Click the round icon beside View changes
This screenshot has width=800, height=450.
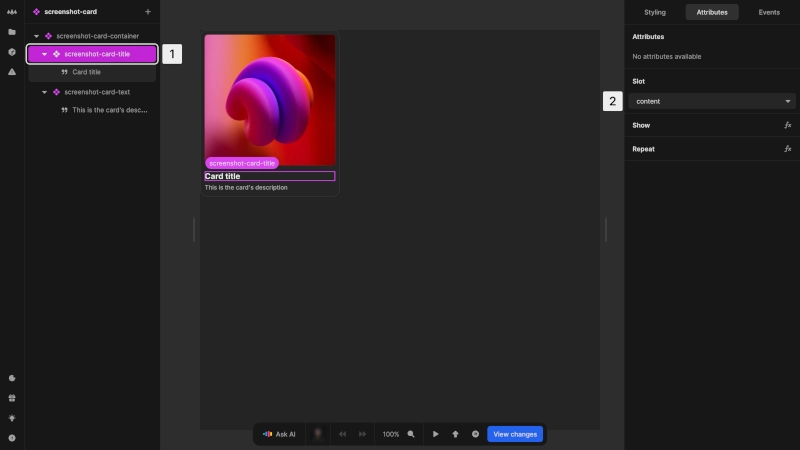tap(476, 434)
